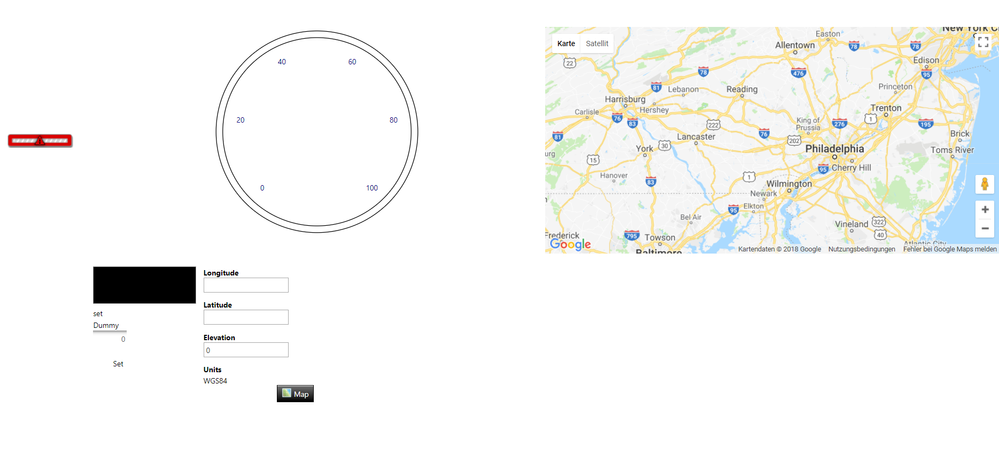Screen dimensions: 999x451
Task: Click Vineland on the map
Action: coord(852,224)
